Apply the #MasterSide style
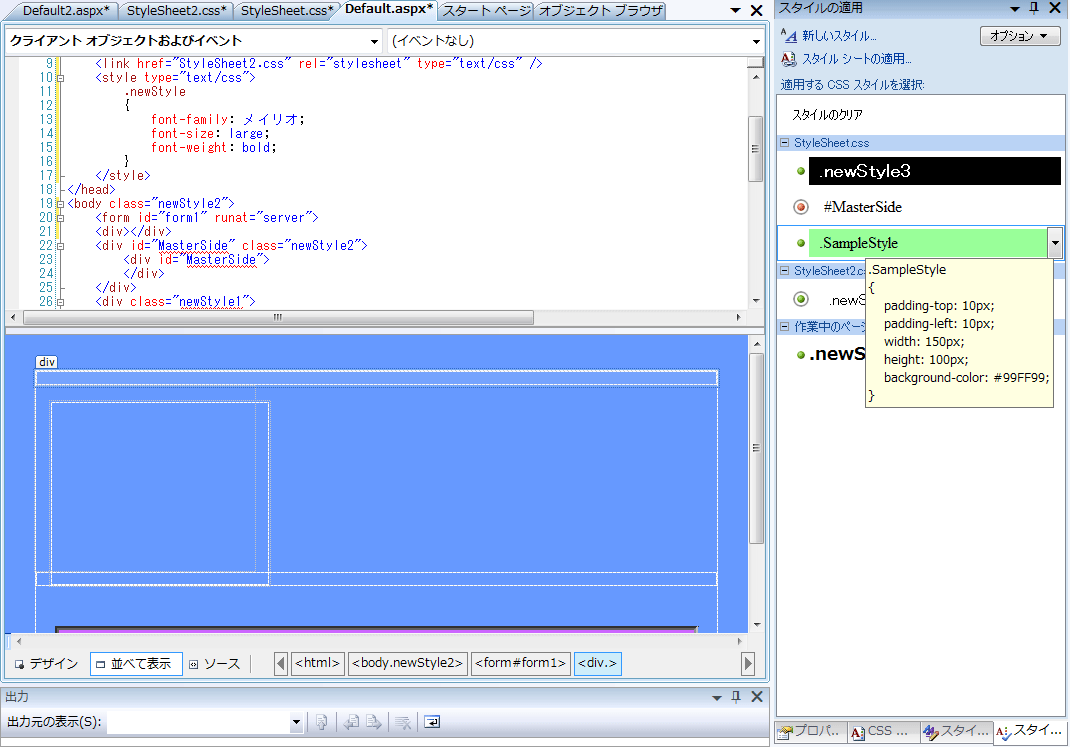This screenshot has width=1070, height=747. [x=863, y=207]
